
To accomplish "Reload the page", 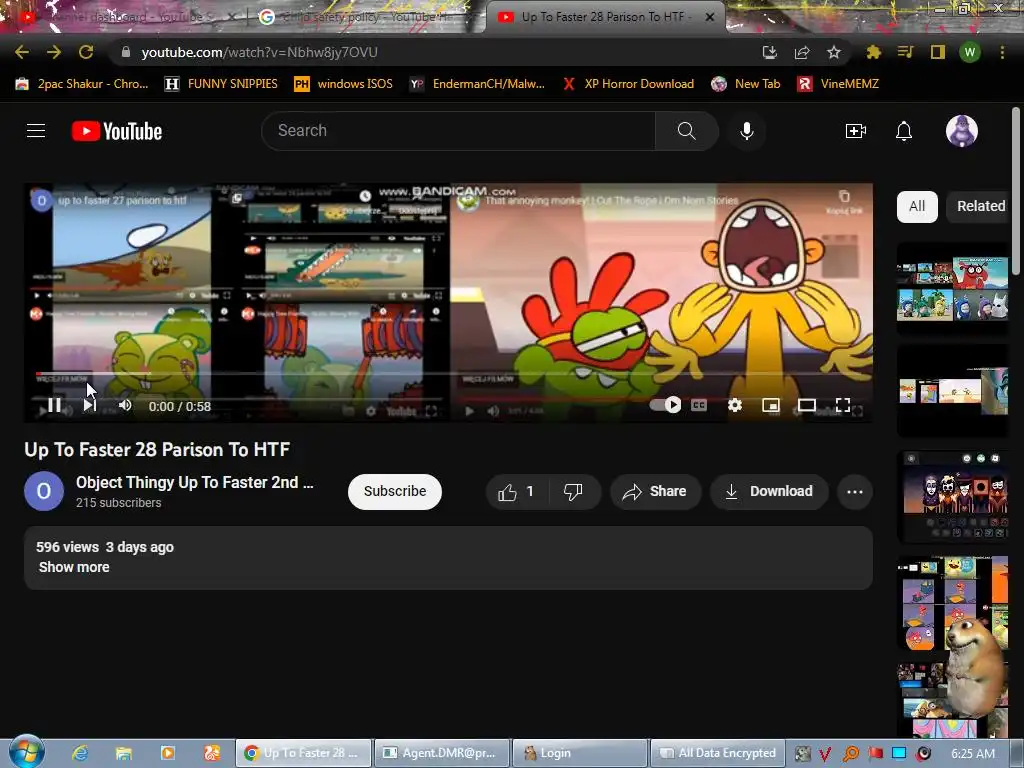I will click(86, 52).
